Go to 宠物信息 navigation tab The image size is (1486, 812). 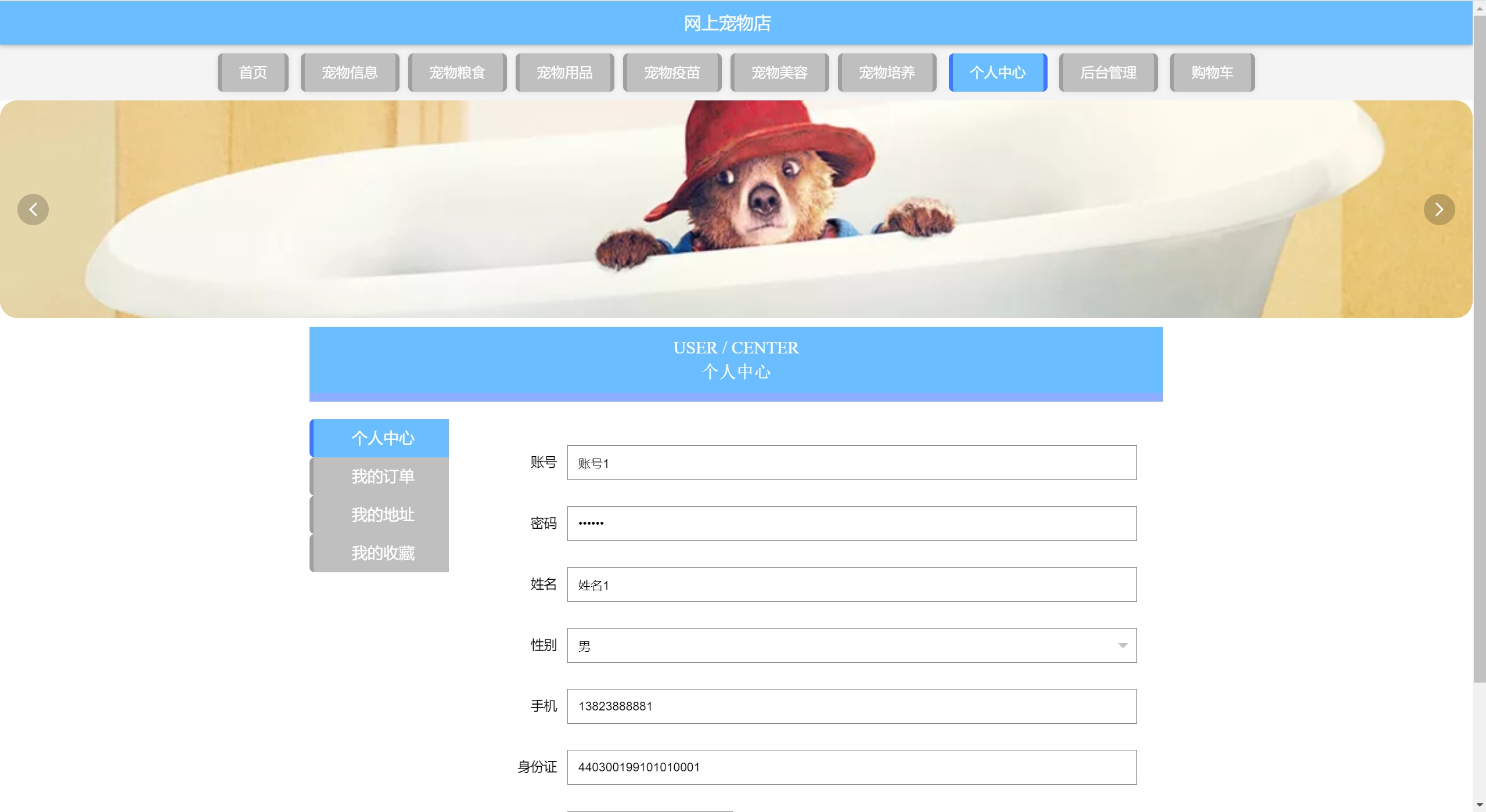[x=350, y=73]
